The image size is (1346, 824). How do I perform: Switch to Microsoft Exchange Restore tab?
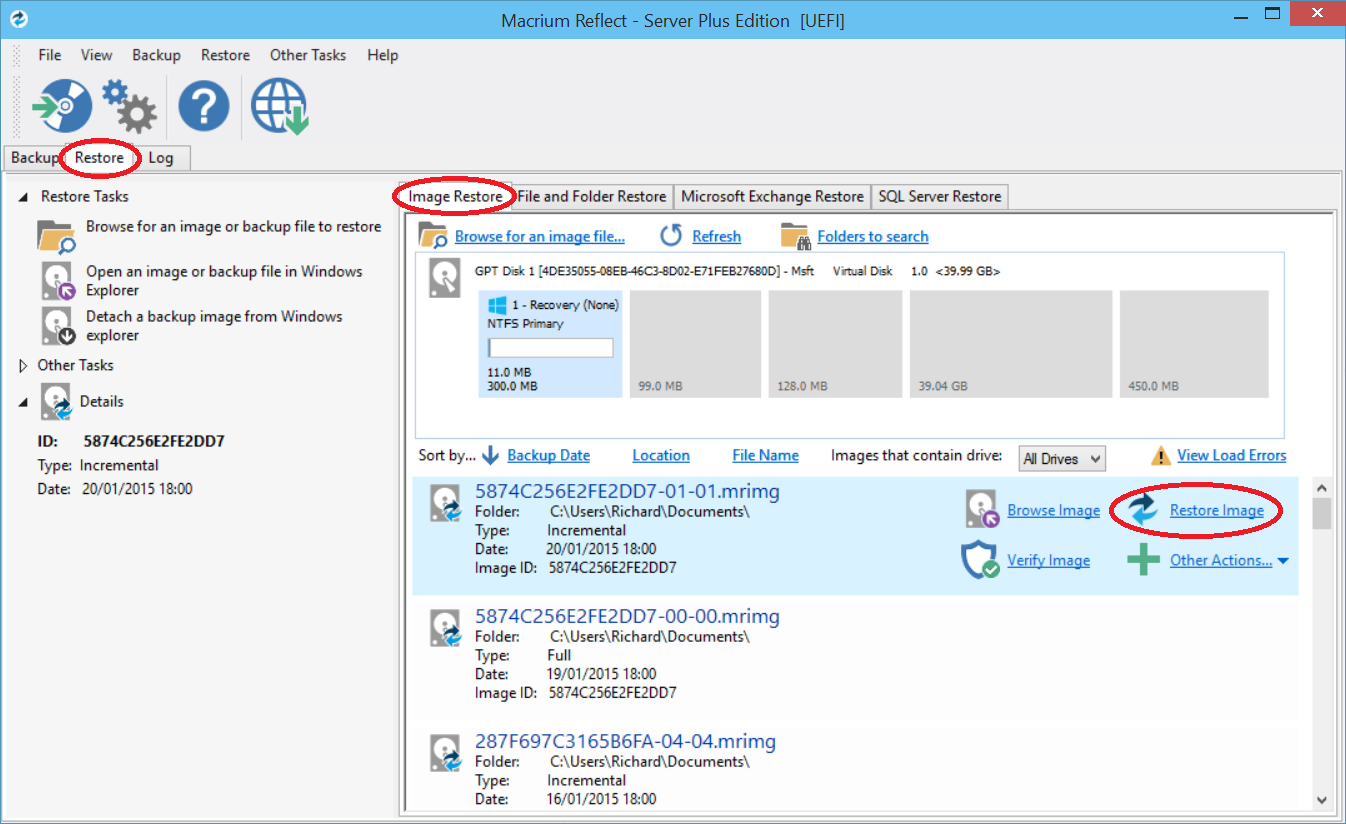[x=772, y=197]
